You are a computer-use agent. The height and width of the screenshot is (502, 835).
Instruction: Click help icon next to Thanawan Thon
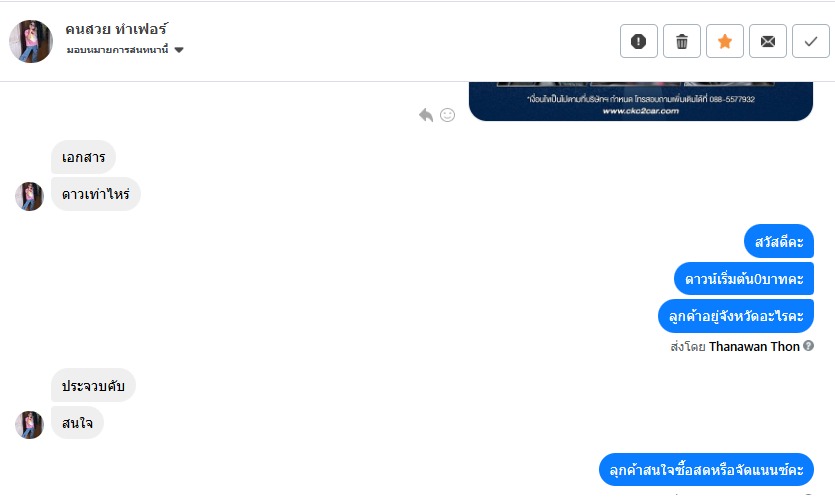coord(808,345)
